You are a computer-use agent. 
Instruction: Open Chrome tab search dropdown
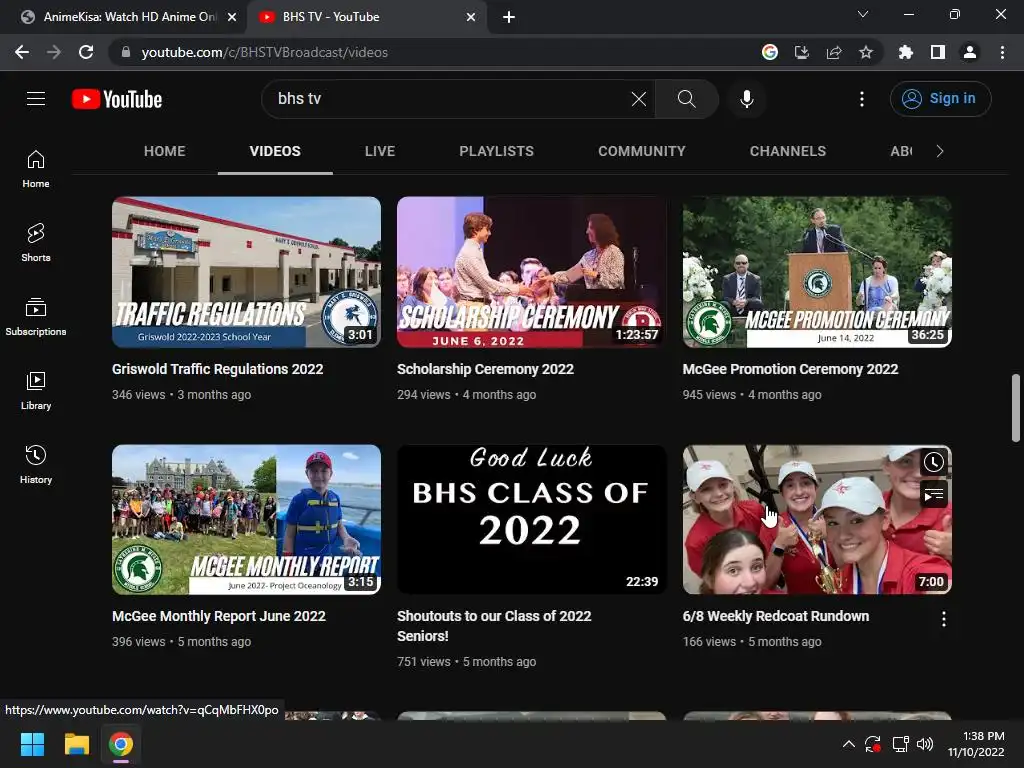coord(863,14)
